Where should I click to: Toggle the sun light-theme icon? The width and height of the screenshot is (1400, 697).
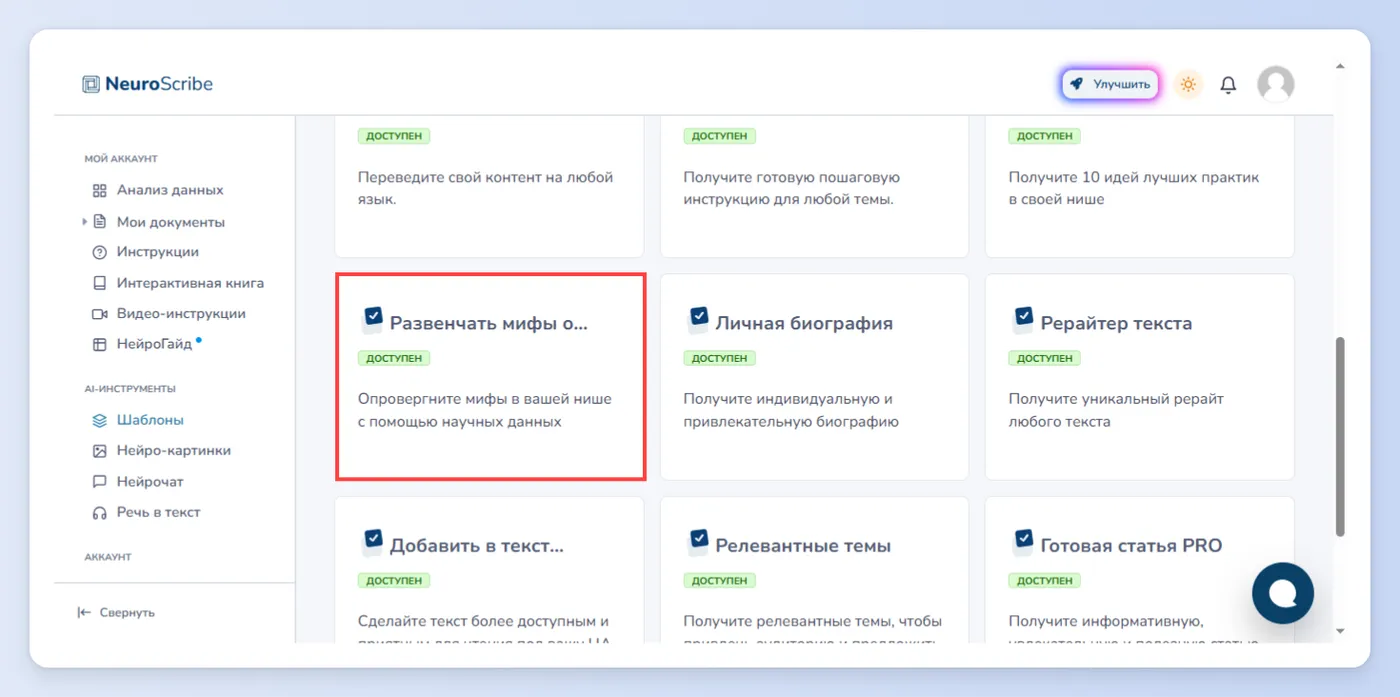1188,84
